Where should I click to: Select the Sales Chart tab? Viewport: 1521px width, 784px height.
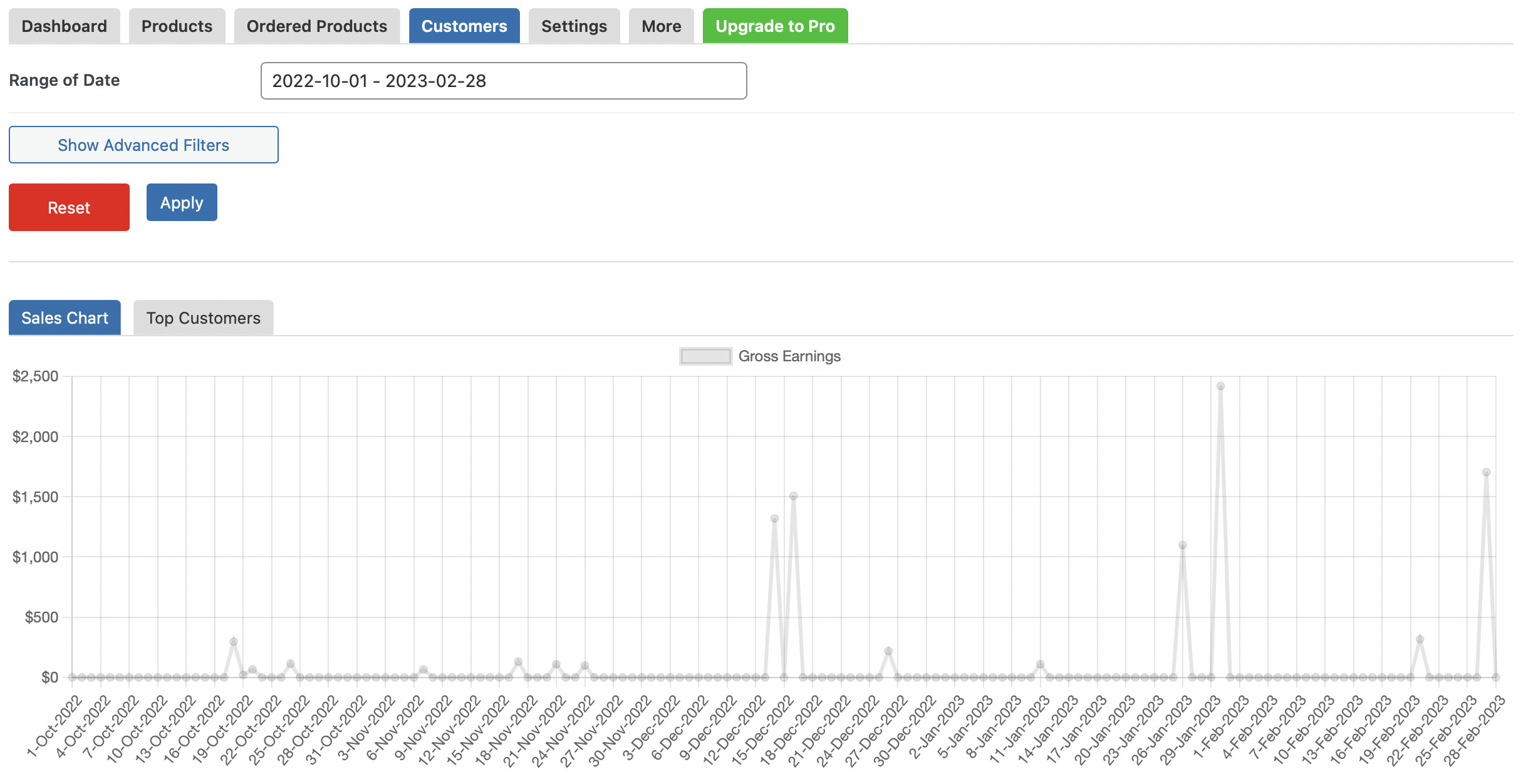tap(65, 317)
